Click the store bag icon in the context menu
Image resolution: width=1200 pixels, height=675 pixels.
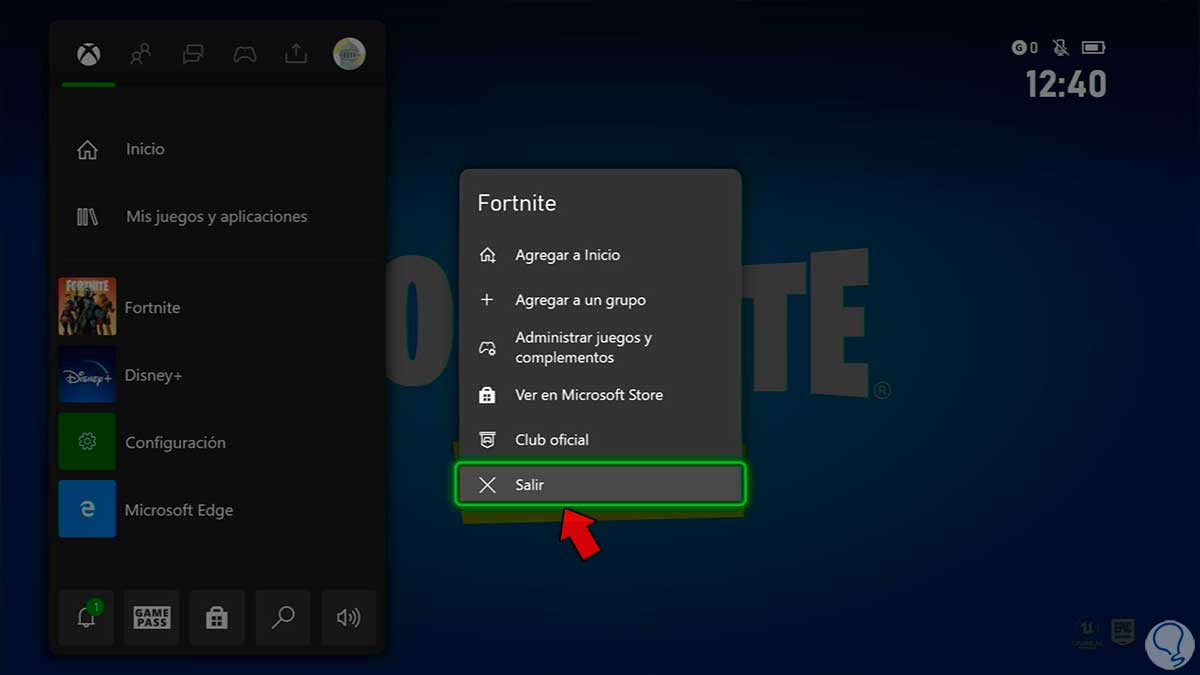487,395
